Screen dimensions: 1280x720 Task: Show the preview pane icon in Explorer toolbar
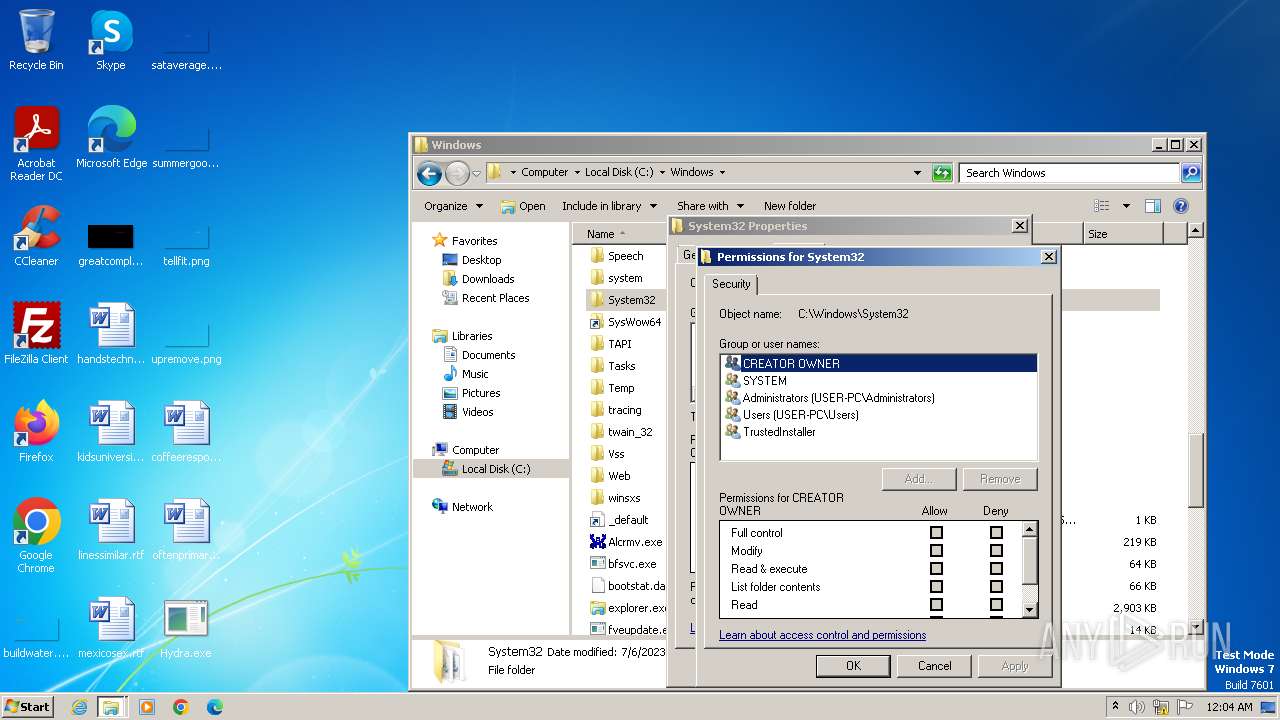pos(1152,206)
